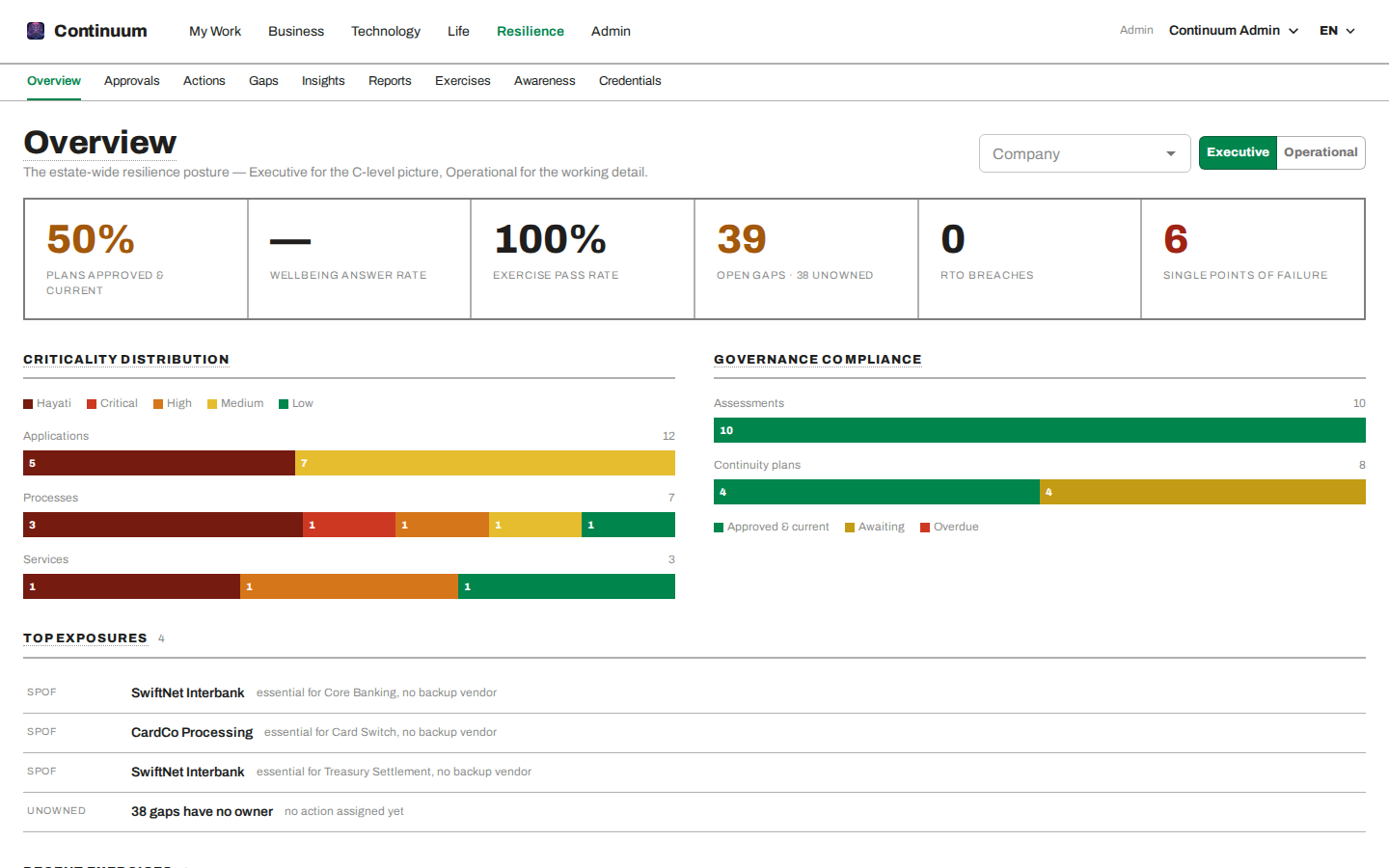
Task: Click the 50% Plans Approved & Current card
Action: pyautogui.click(x=136, y=258)
